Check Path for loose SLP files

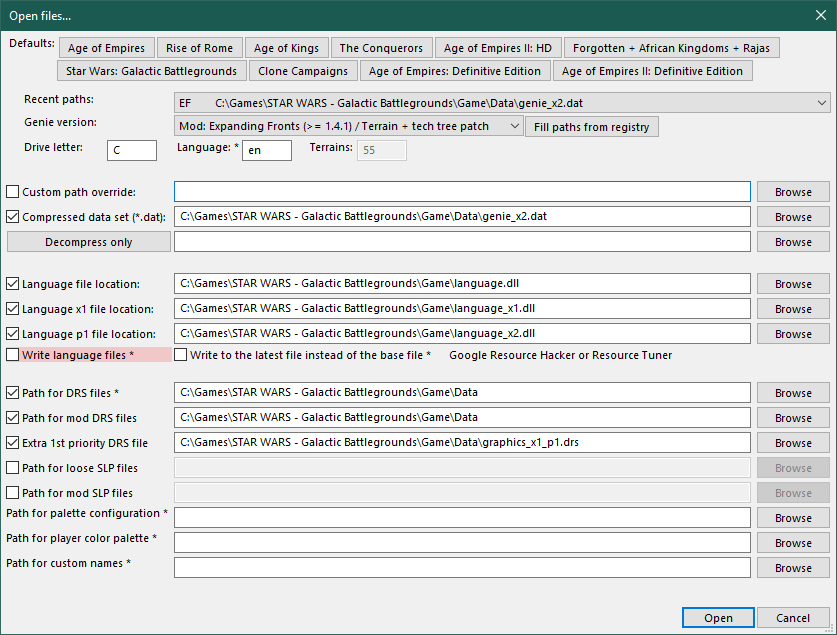tap(13, 468)
